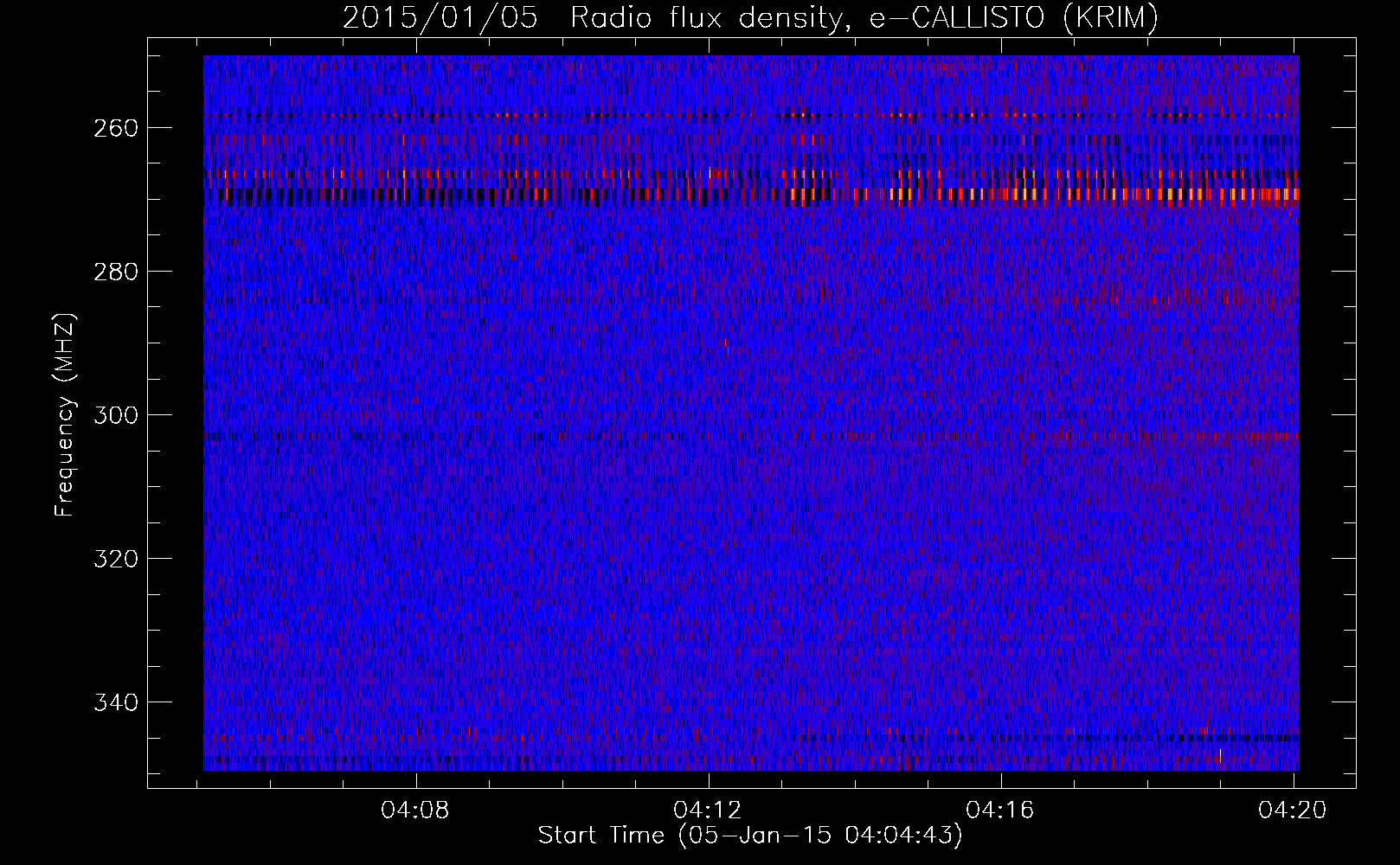Click the 04:12 time tick label

tap(708, 811)
